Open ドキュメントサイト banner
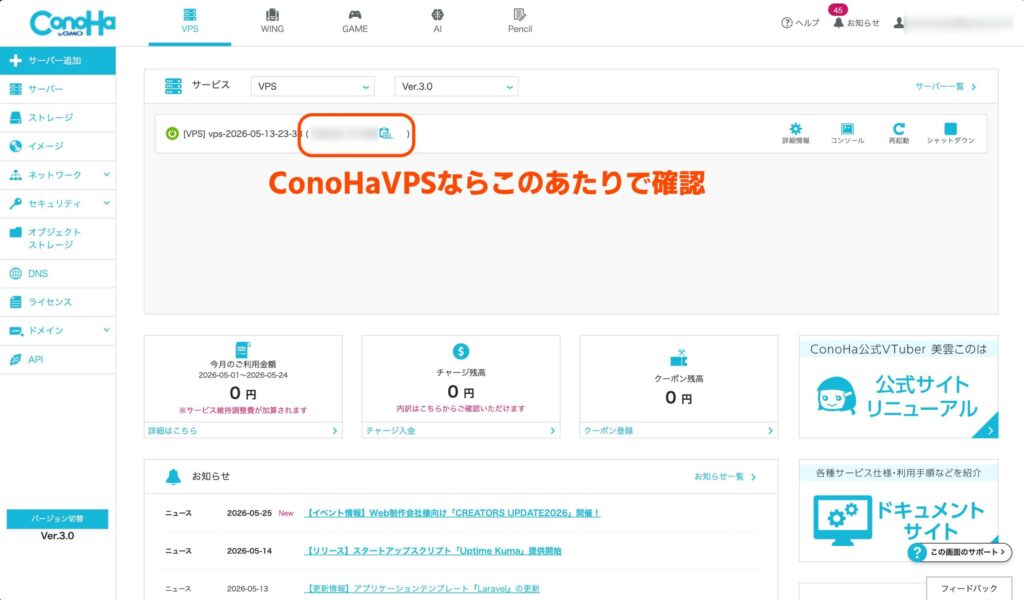Viewport: 1024px width, 600px height. point(898,511)
